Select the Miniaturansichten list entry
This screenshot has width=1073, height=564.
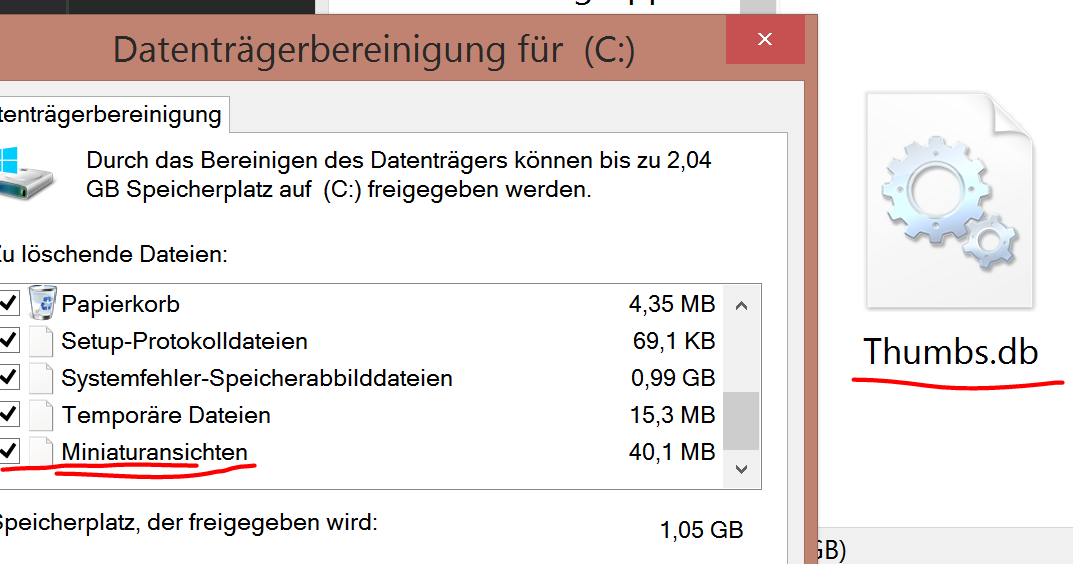click(154, 452)
